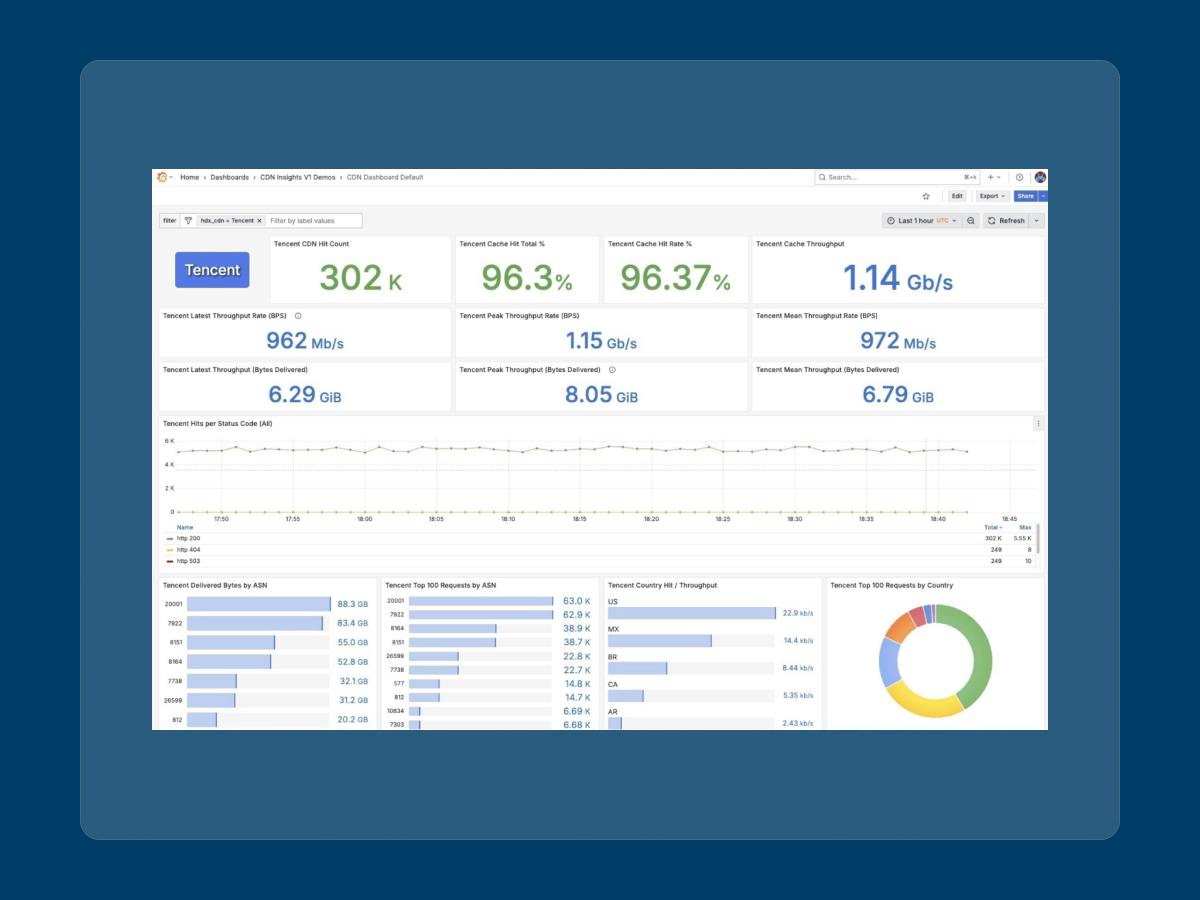
Task: Refresh the dashboard
Action: (x=1006, y=220)
